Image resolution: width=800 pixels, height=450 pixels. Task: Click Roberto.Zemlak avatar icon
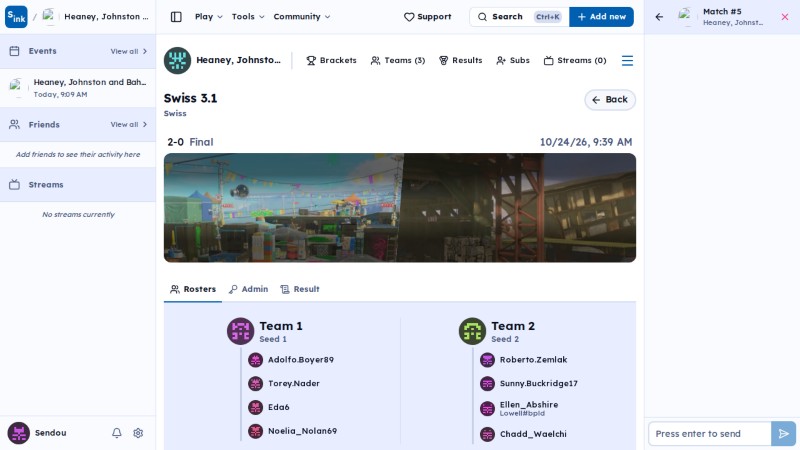click(487, 360)
